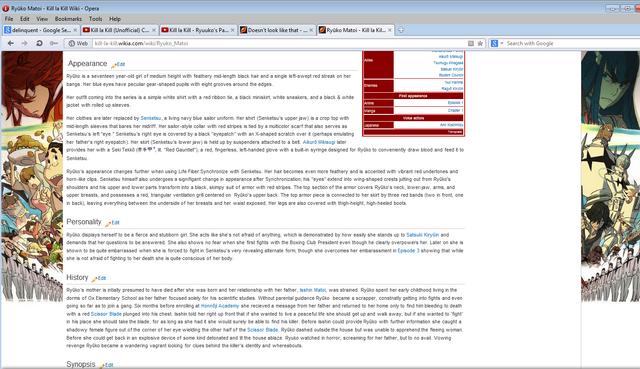Close the Ryuuko's Pa... YouTube tab

(x=233, y=30)
